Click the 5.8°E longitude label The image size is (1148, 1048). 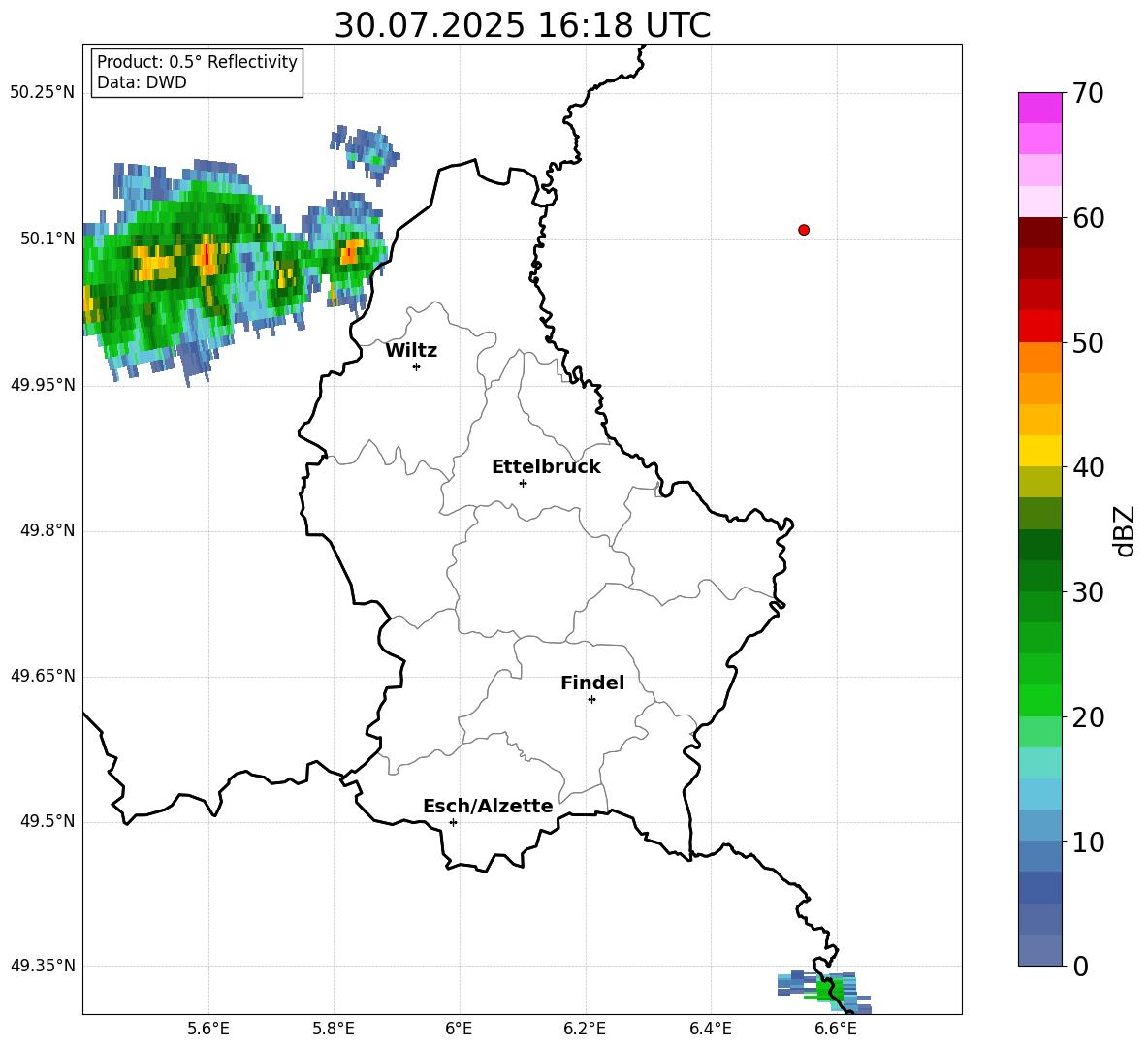coord(334,1029)
